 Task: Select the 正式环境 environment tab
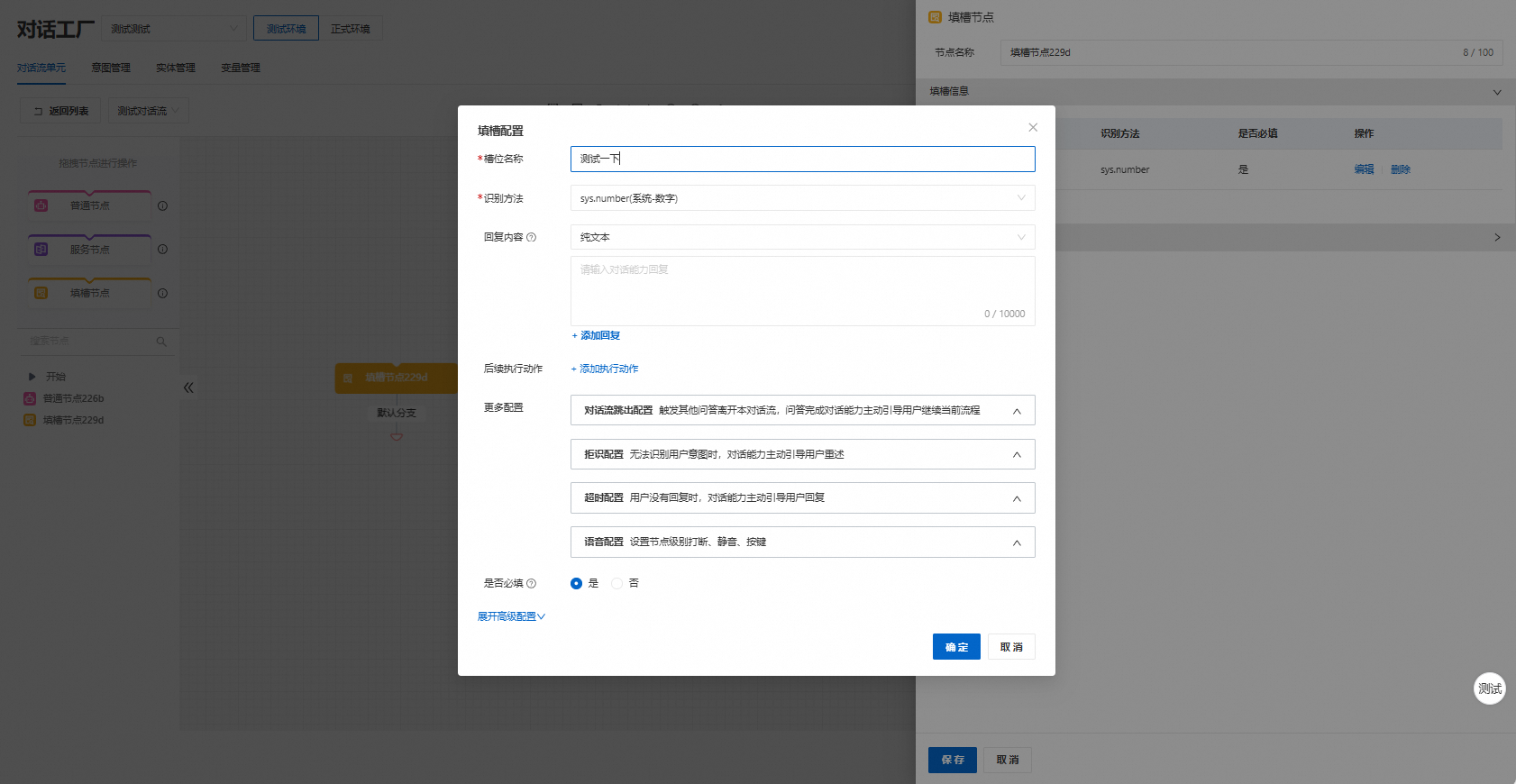pyautogui.click(x=351, y=29)
